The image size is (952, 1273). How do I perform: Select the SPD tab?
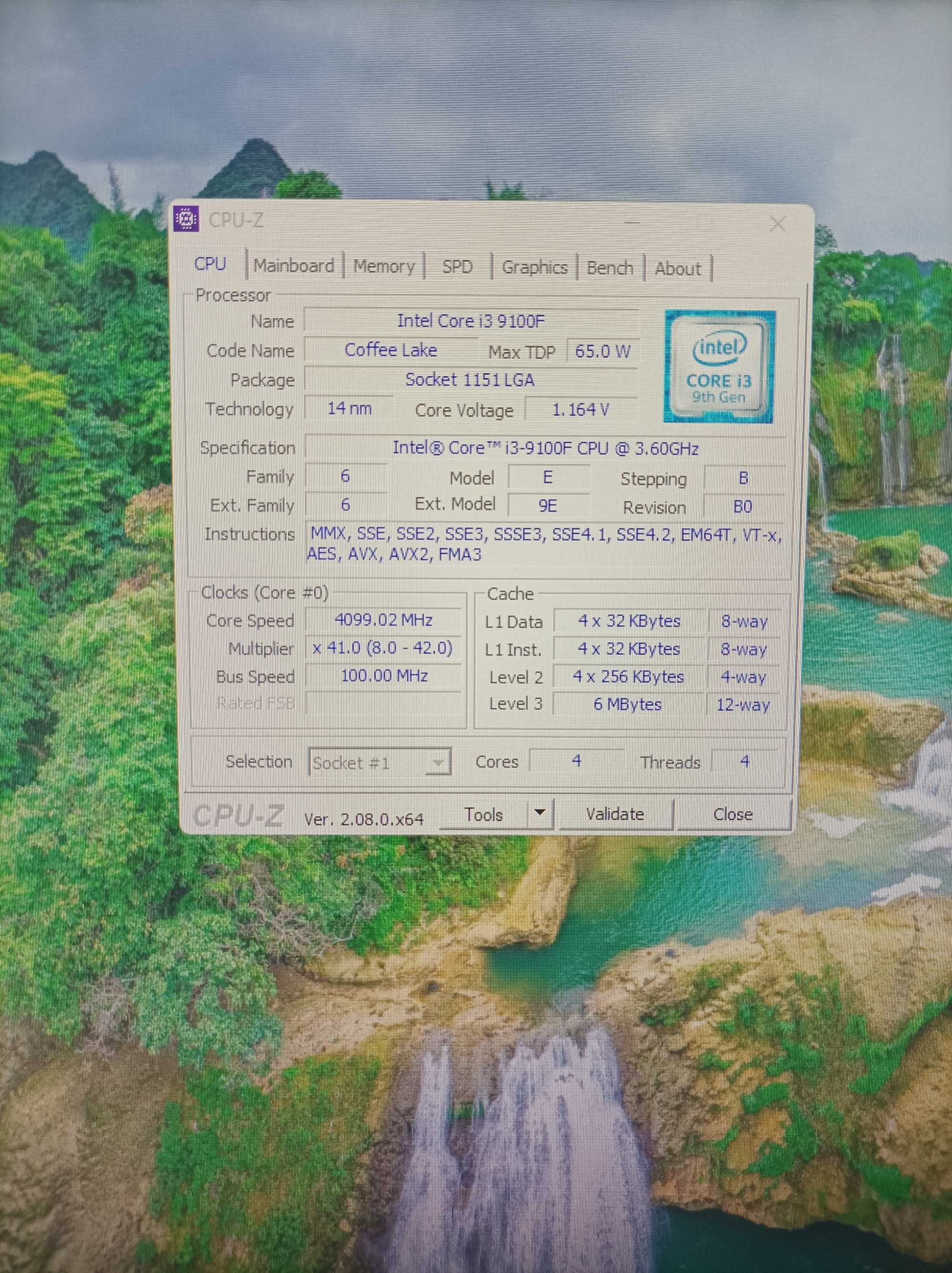point(457,267)
